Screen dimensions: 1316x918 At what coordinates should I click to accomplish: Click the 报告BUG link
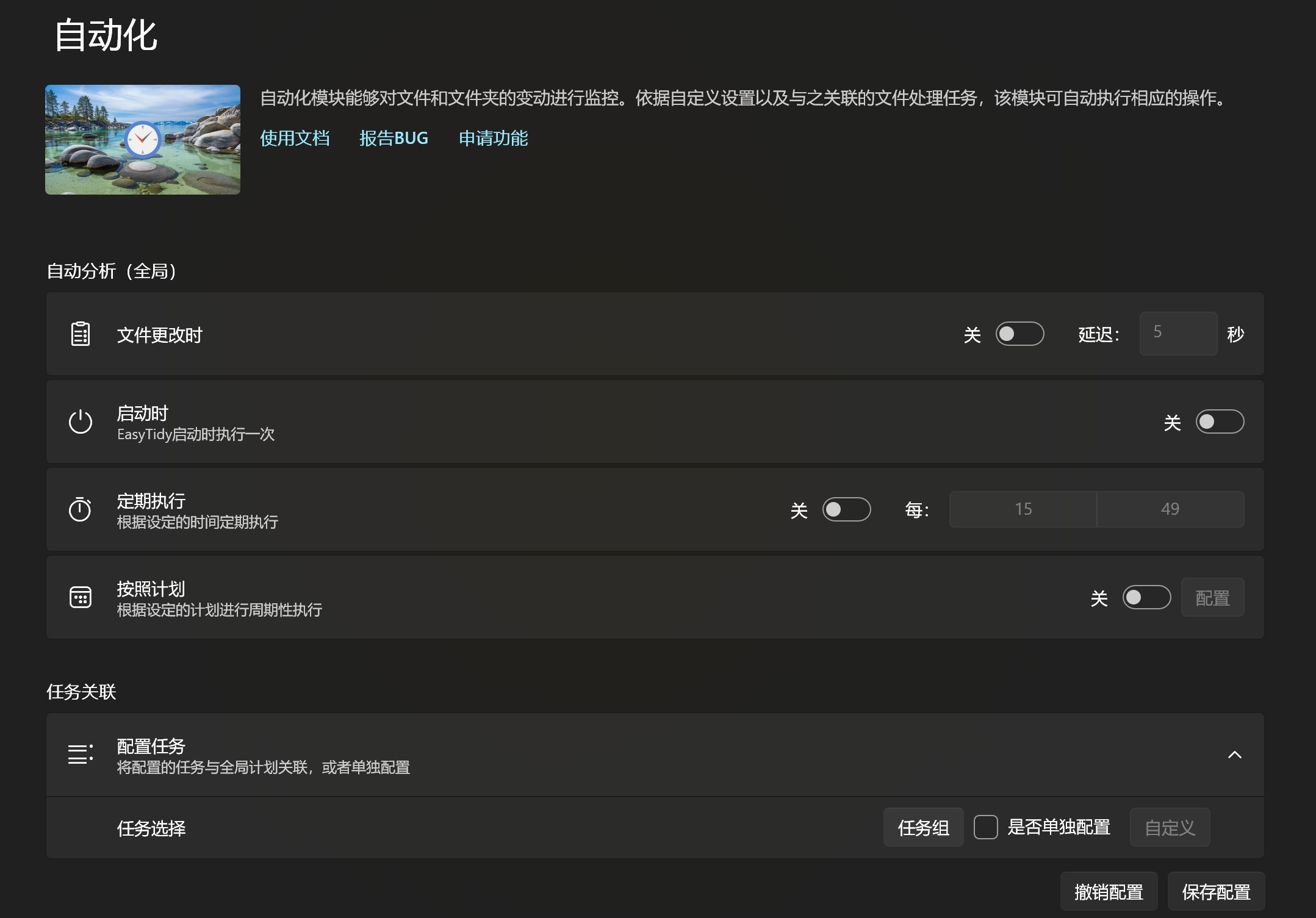click(x=394, y=138)
